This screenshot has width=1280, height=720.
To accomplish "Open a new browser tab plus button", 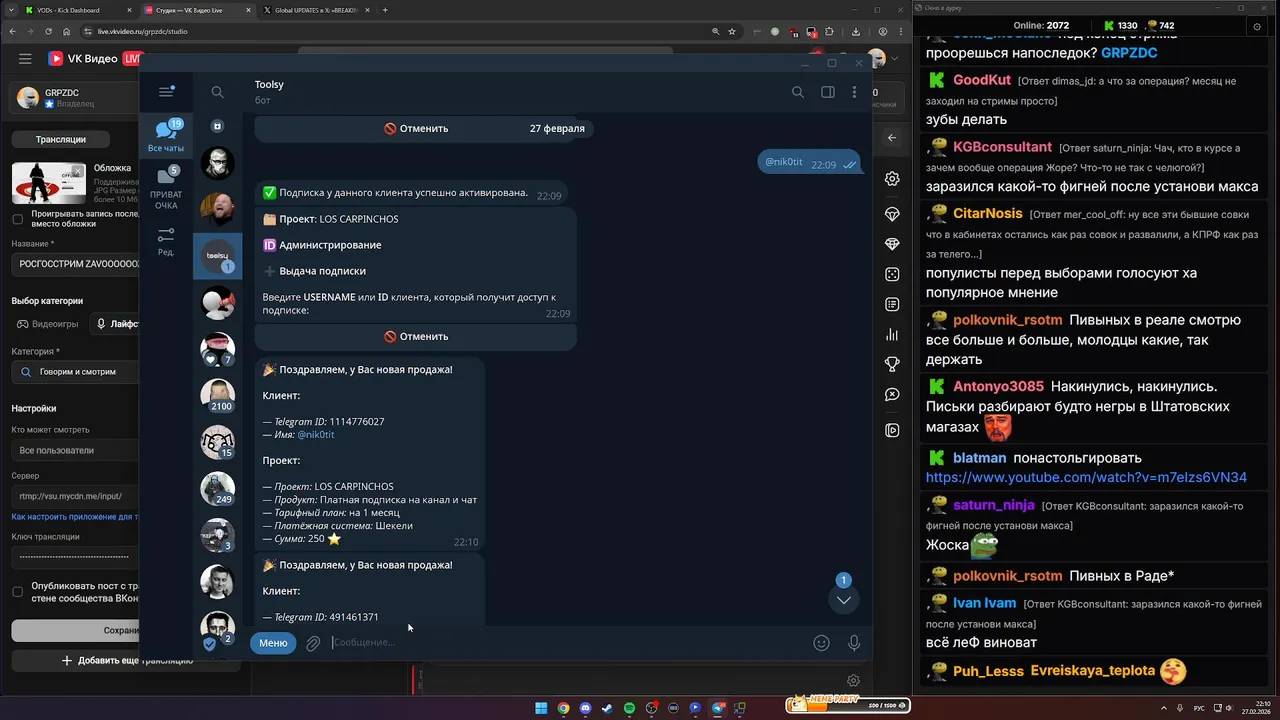I will pos(385,10).
